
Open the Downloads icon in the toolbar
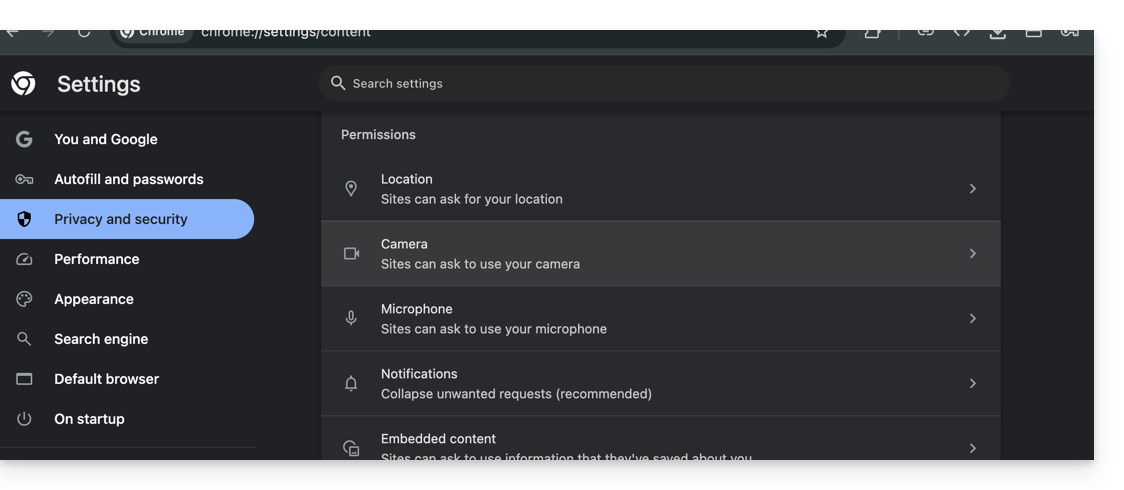click(x=997, y=33)
